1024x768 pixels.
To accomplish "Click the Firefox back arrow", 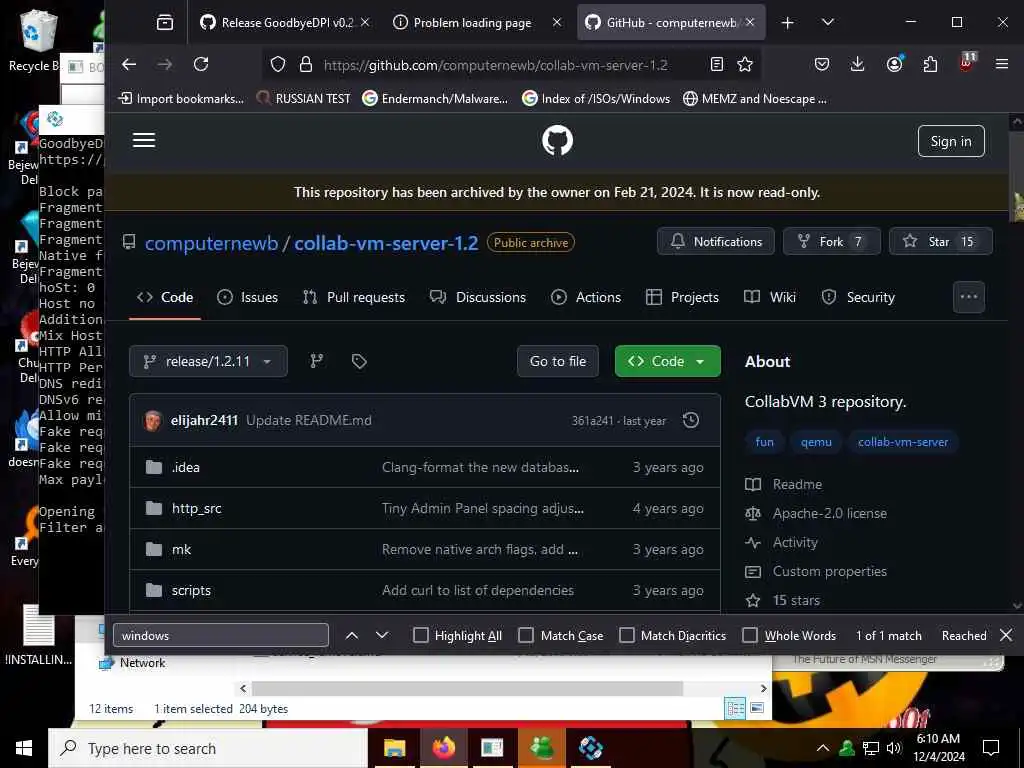I will pos(129,64).
